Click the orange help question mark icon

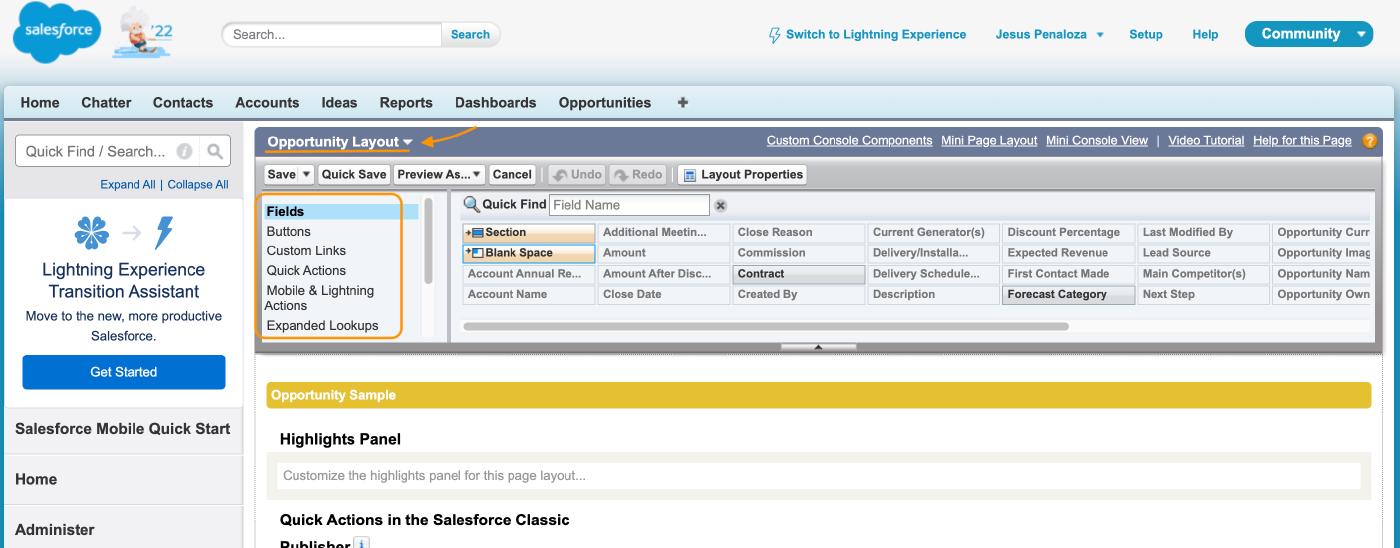tap(1370, 141)
